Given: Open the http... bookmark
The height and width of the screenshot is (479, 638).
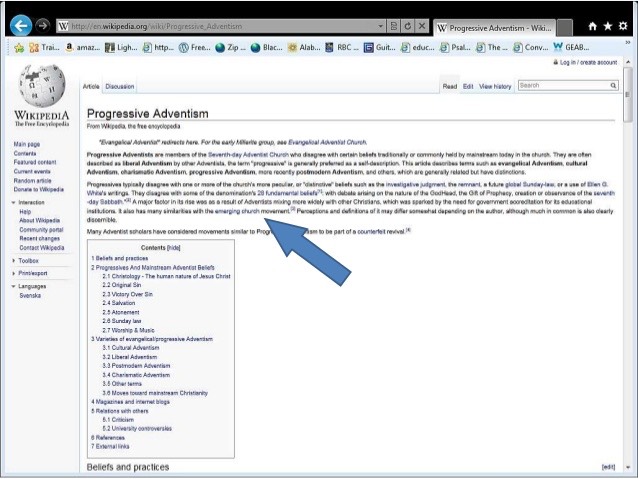Looking at the screenshot, I should click(x=158, y=48).
